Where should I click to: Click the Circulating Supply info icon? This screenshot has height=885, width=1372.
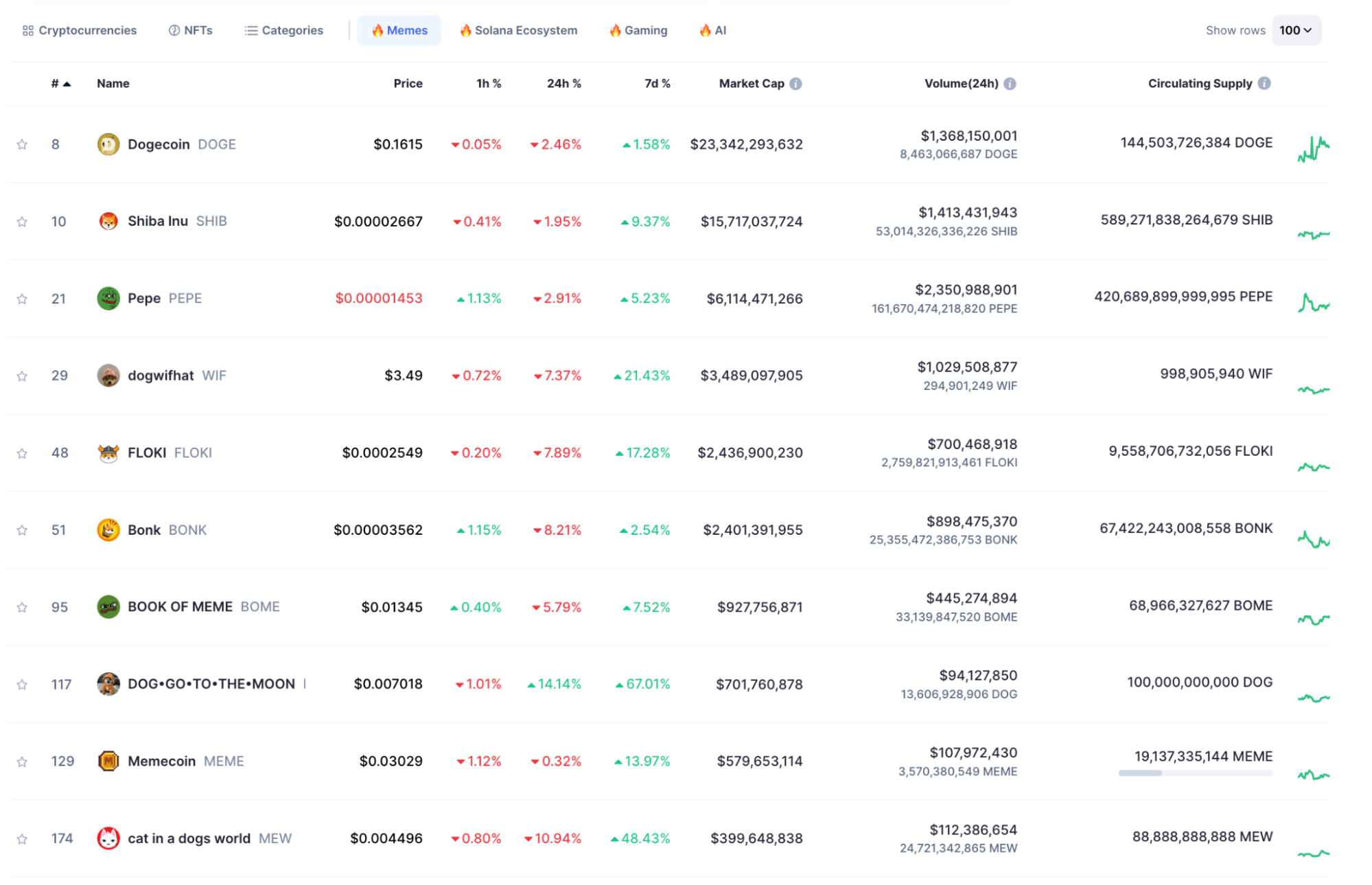(1264, 83)
